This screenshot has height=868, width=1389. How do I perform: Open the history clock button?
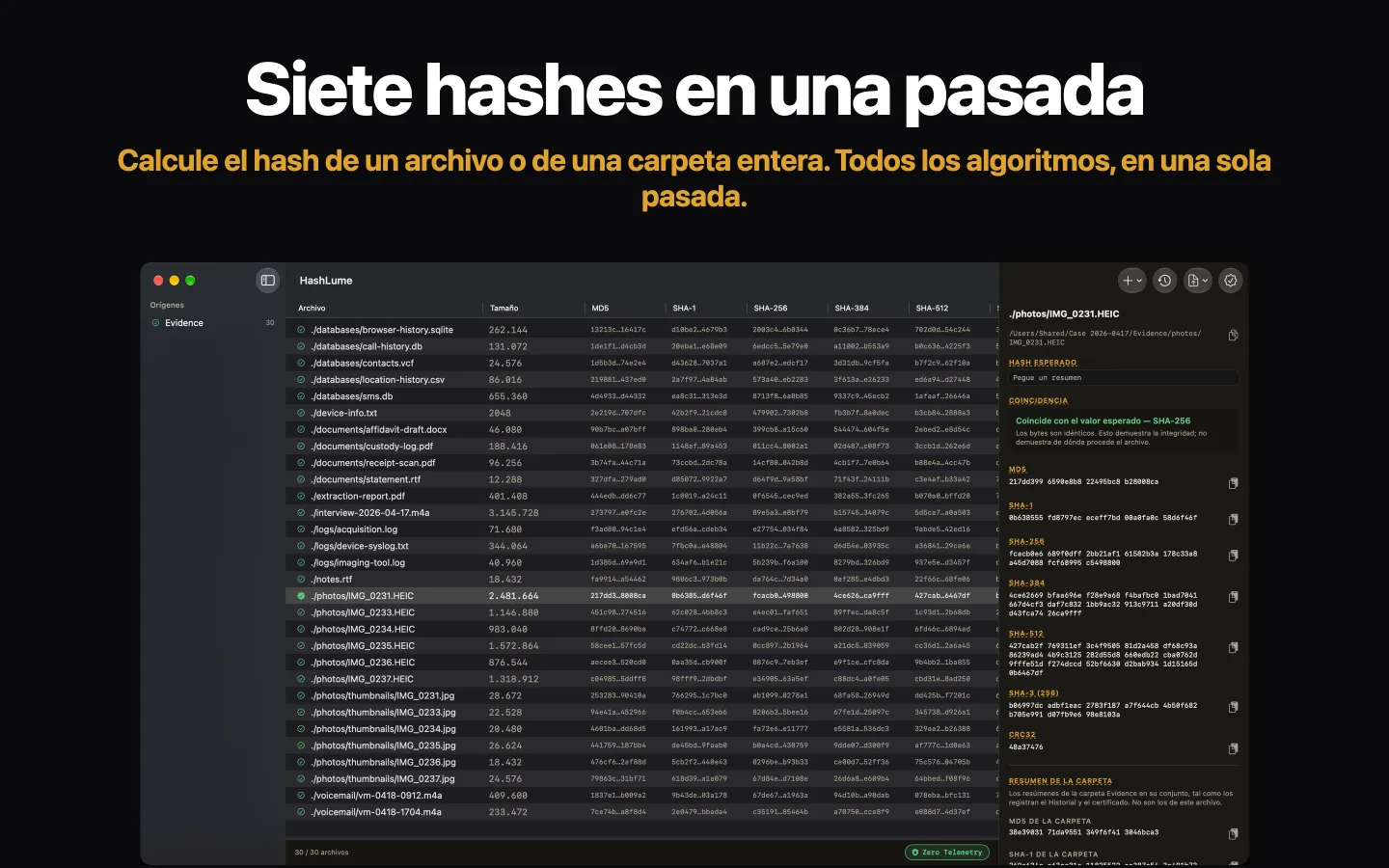coord(1165,281)
